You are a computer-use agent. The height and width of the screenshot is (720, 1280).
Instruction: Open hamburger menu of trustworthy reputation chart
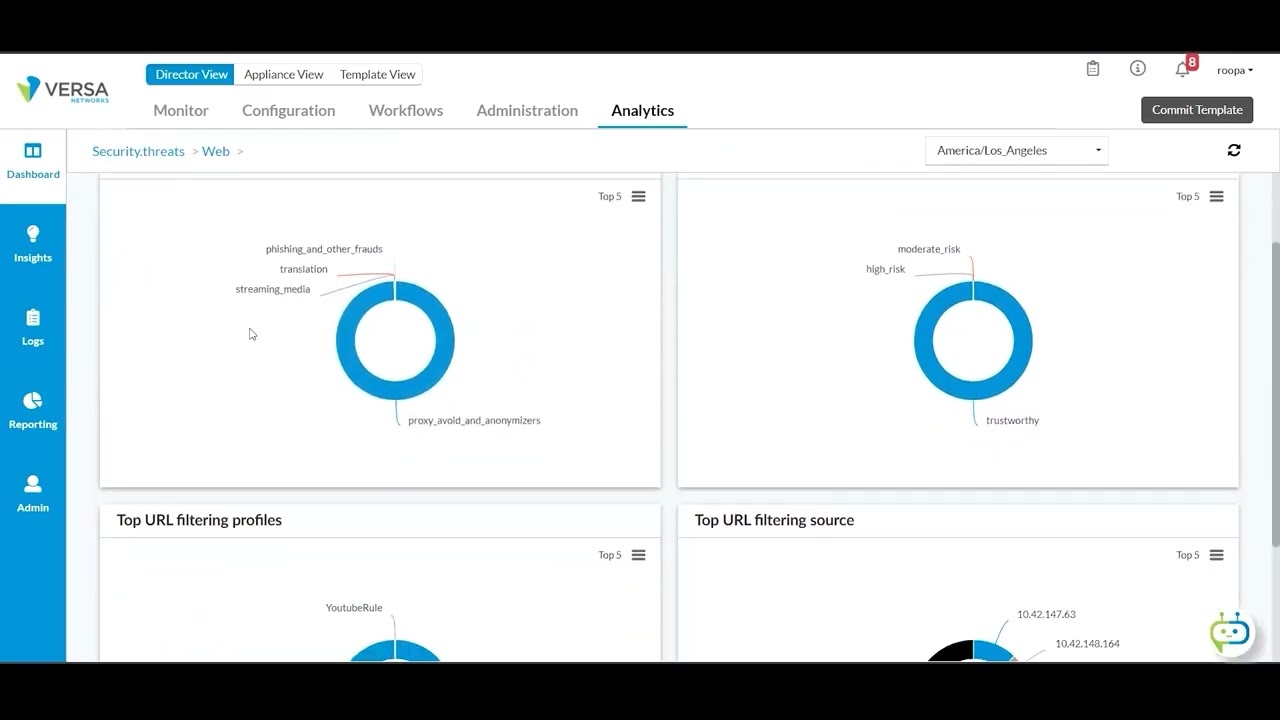[1217, 196]
